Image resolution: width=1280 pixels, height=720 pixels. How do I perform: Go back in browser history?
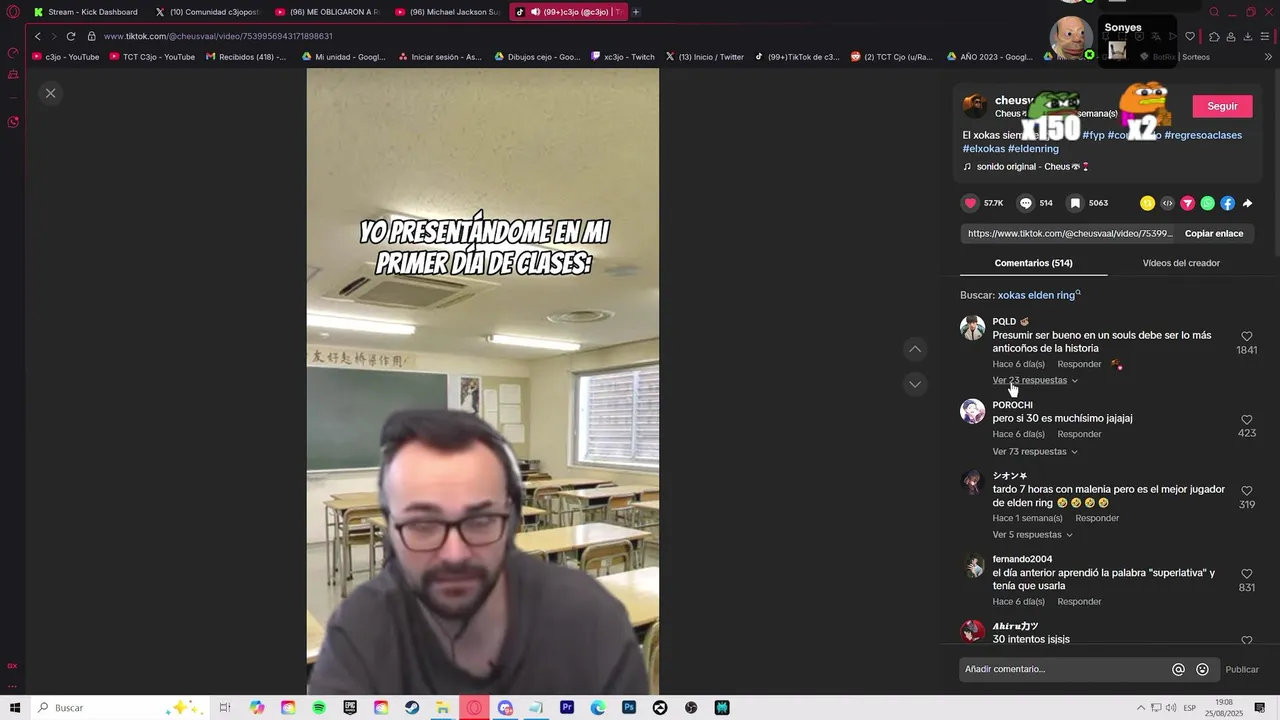point(37,36)
